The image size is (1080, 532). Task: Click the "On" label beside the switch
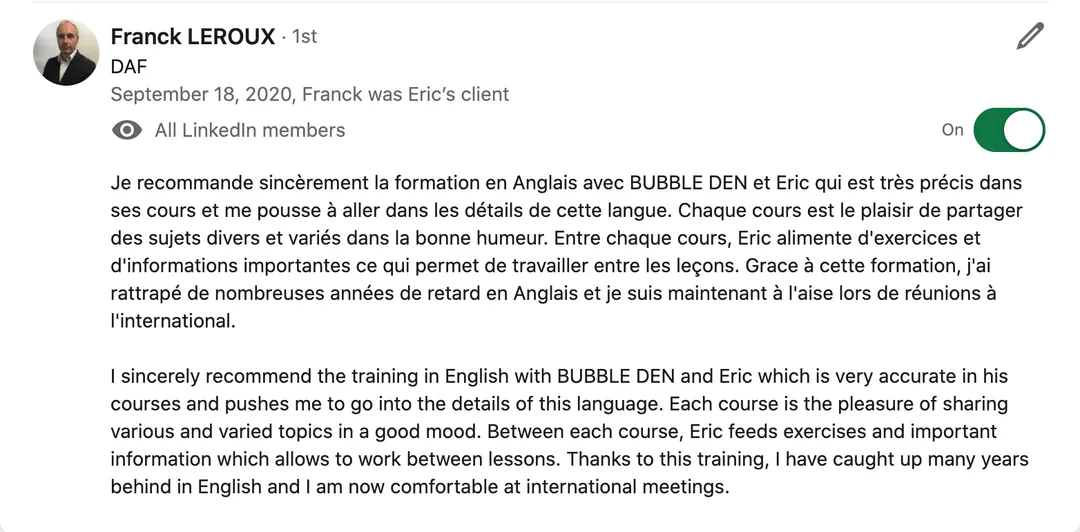coord(952,130)
